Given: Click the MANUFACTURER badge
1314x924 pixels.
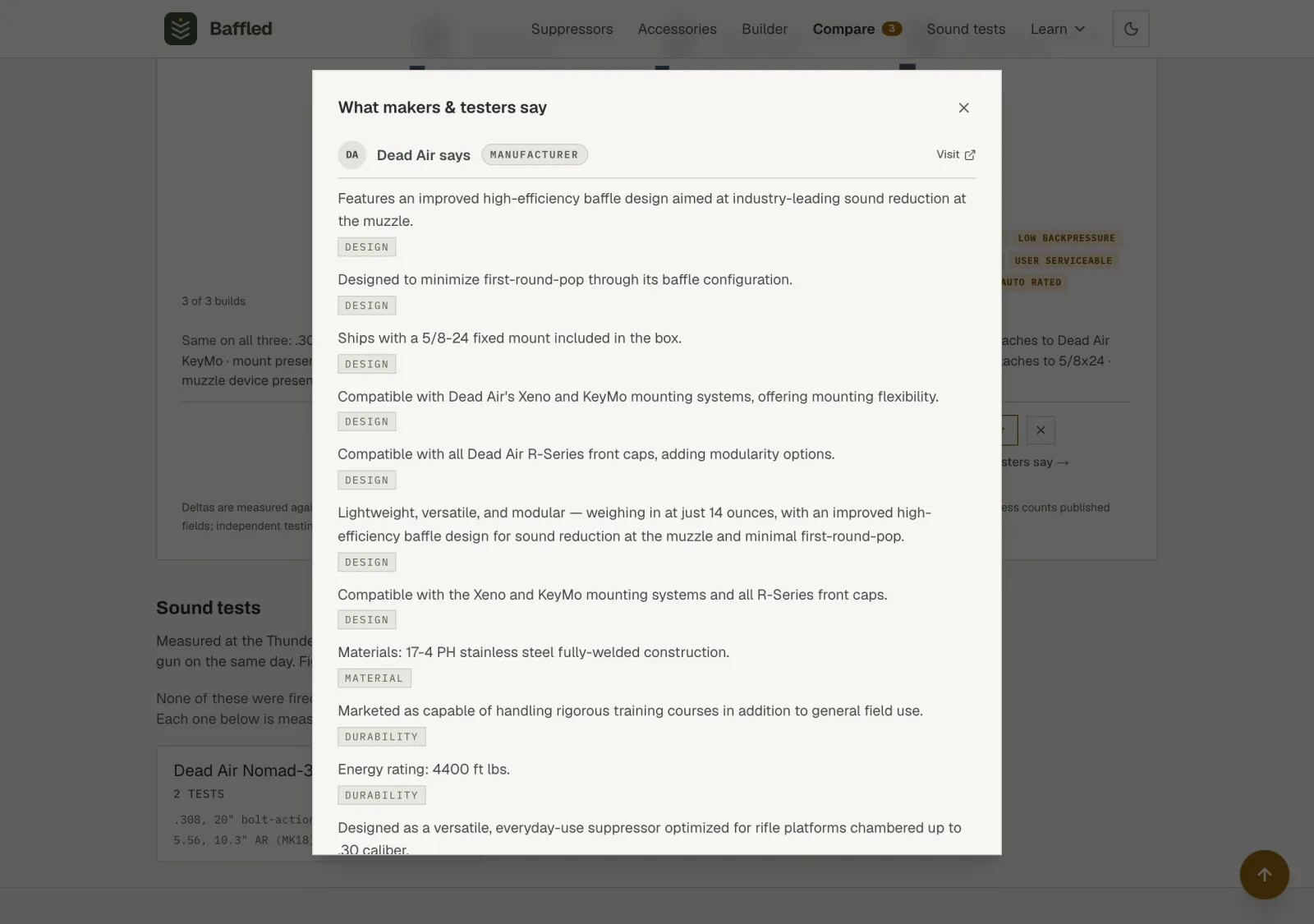Looking at the screenshot, I should 535,154.
